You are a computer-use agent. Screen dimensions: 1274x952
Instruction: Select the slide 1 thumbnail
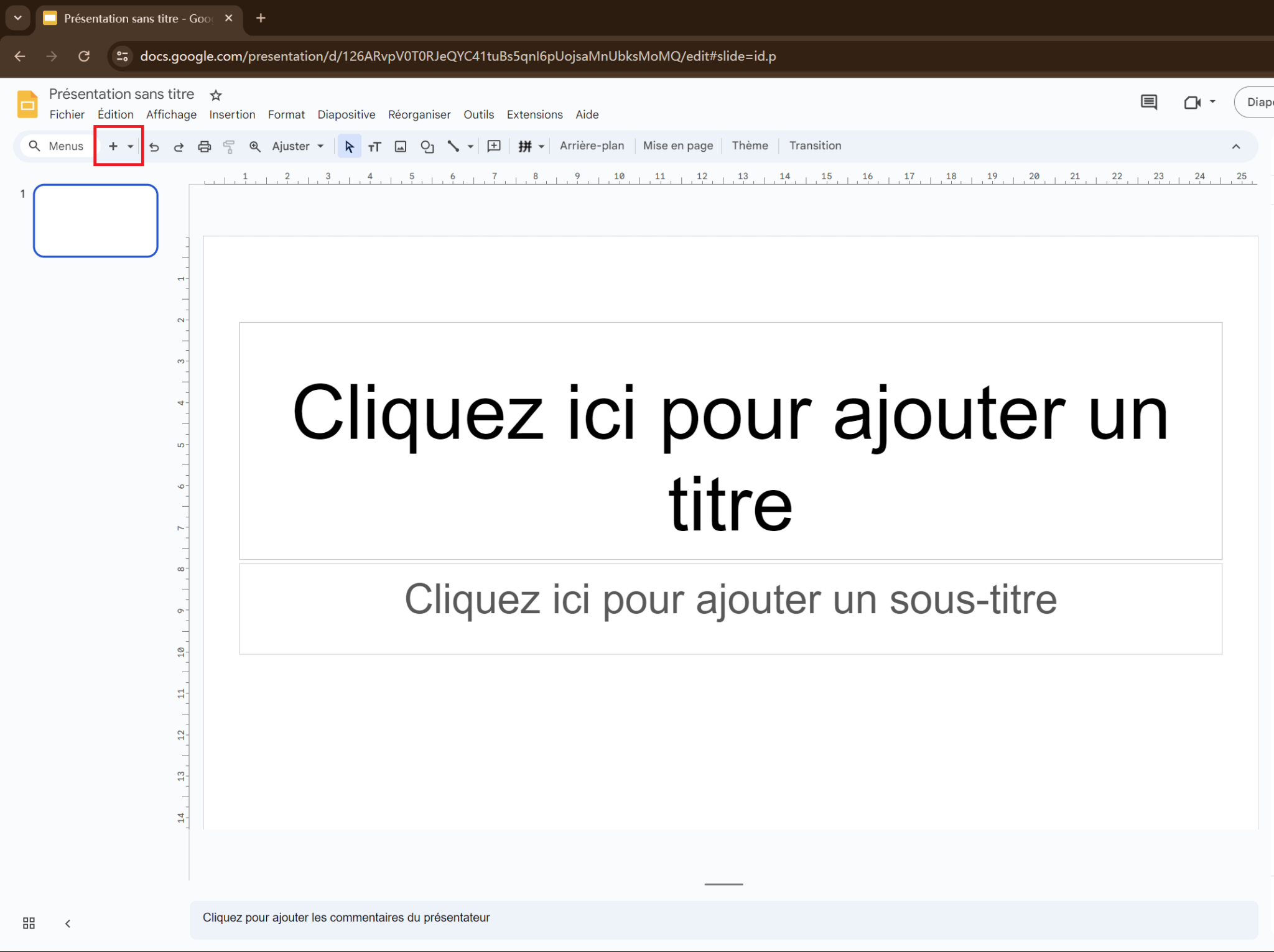96,221
